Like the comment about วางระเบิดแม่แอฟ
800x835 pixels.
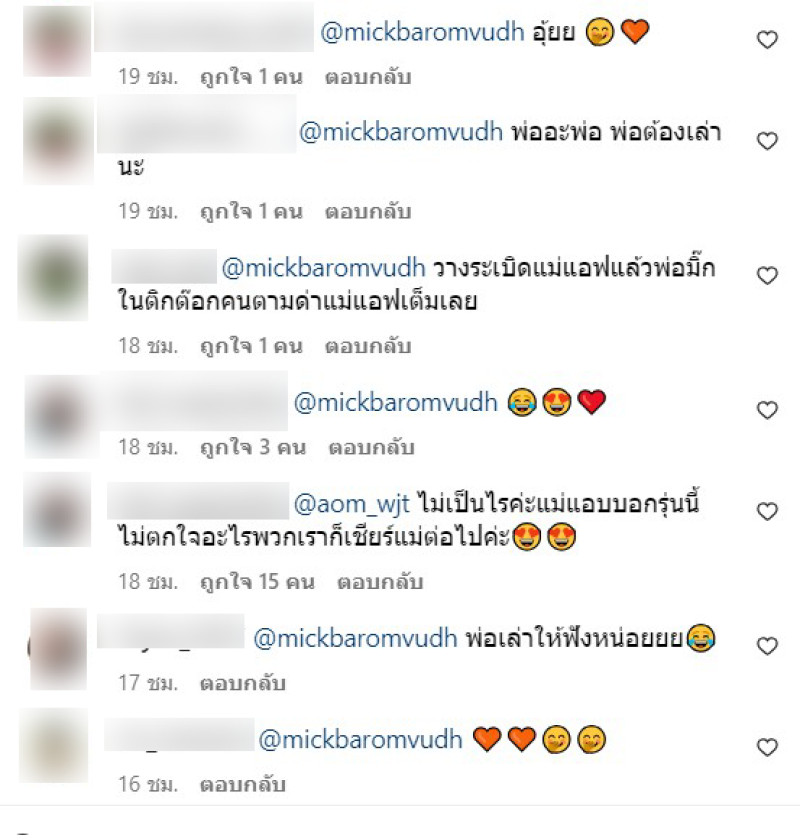[767, 276]
